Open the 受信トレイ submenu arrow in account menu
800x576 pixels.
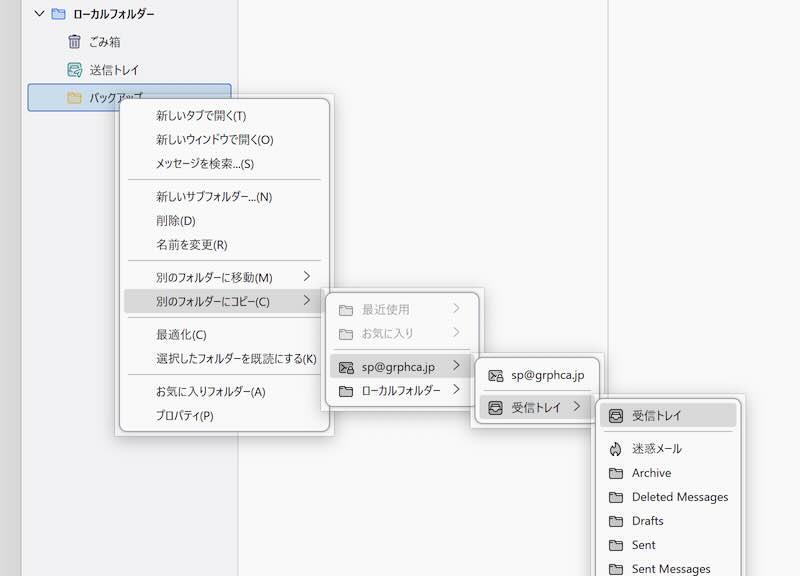[x=577, y=407]
